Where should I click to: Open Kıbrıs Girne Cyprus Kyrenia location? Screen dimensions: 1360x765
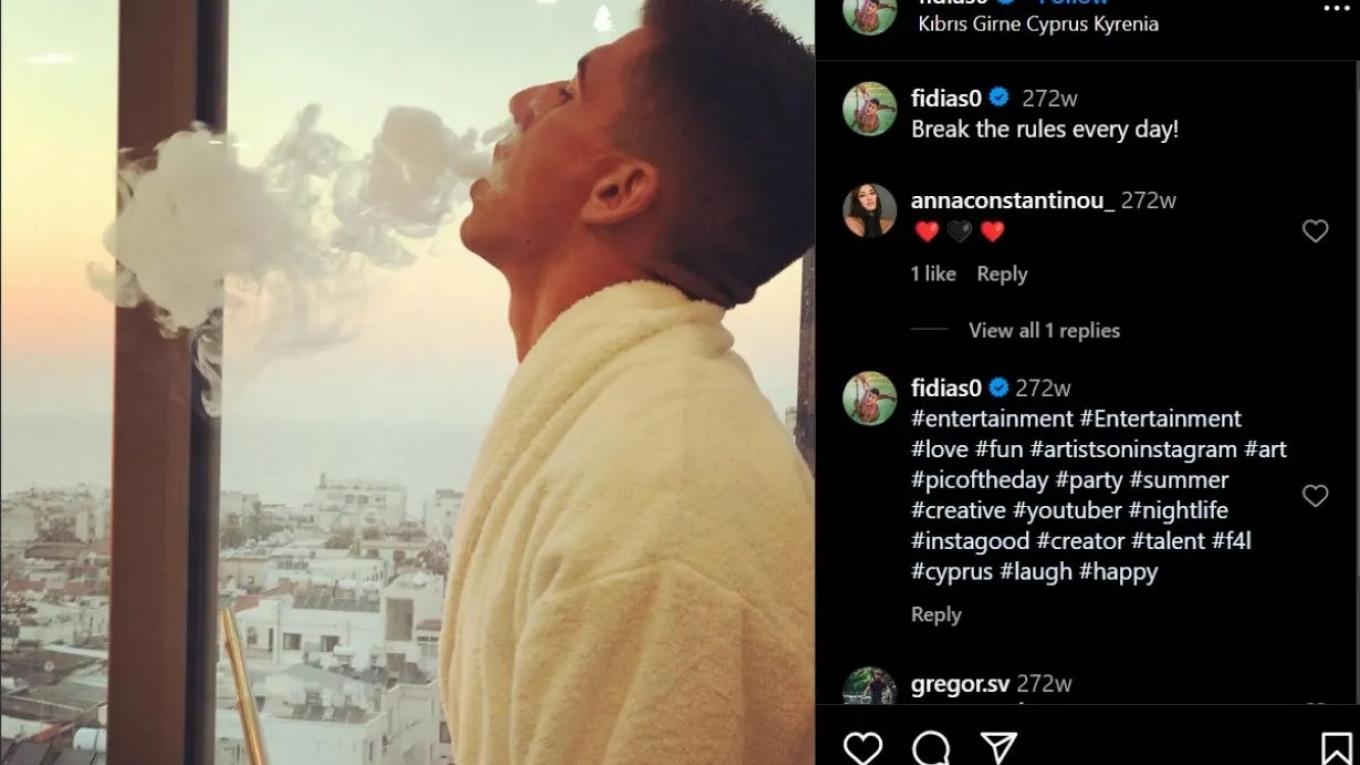pos(1038,24)
